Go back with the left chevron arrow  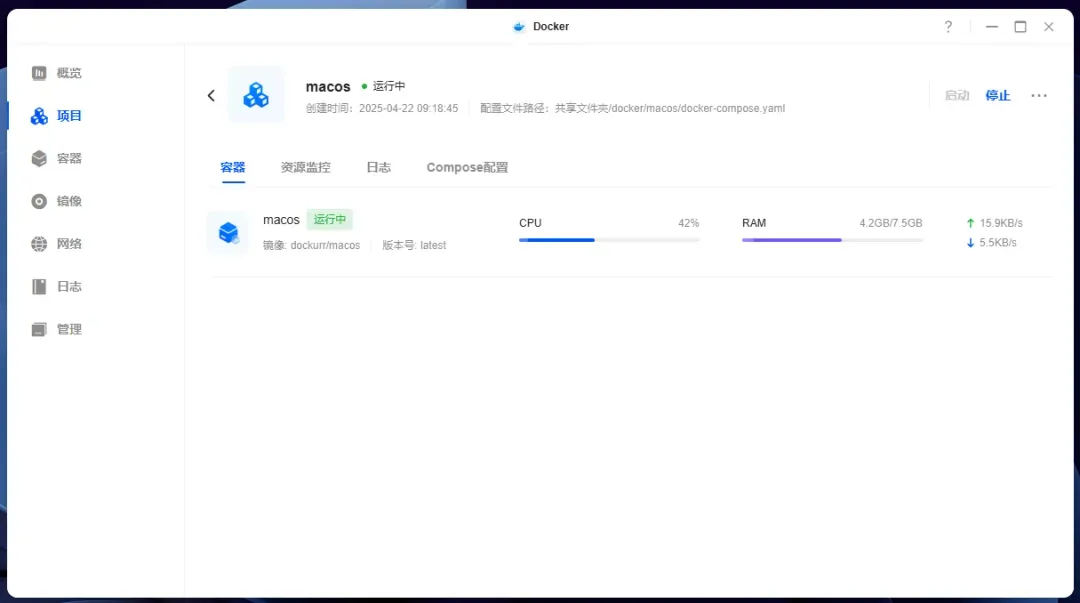point(211,96)
